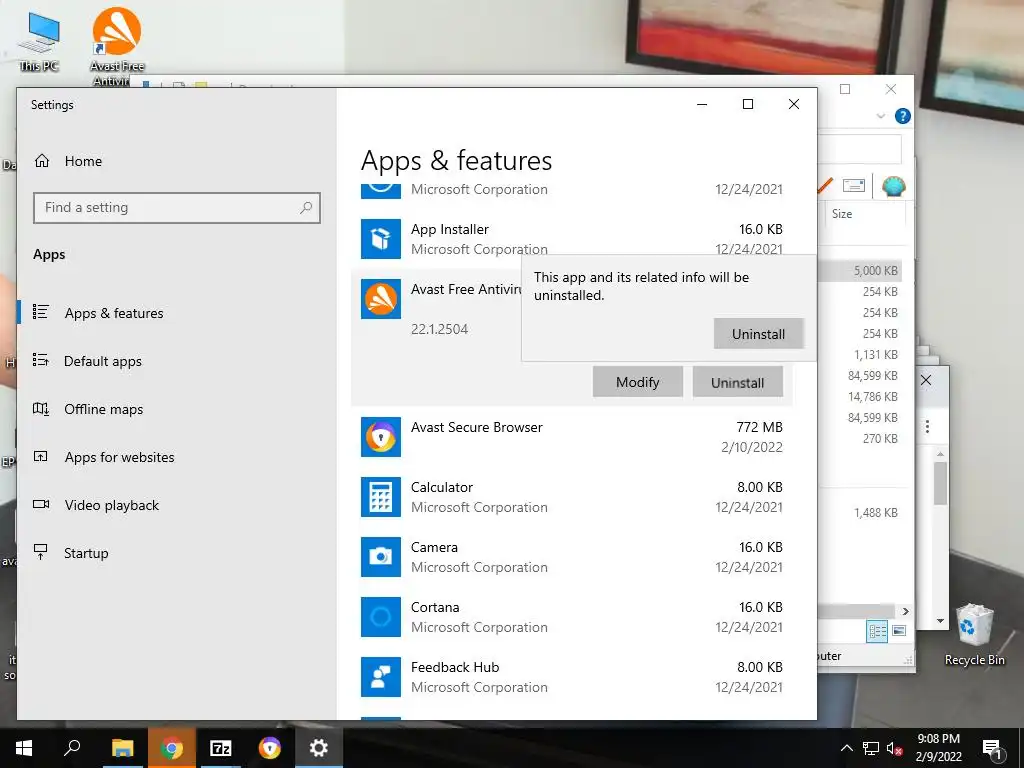Viewport: 1024px width, 768px height.
Task: Click Size column header in background window
Action: click(842, 214)
